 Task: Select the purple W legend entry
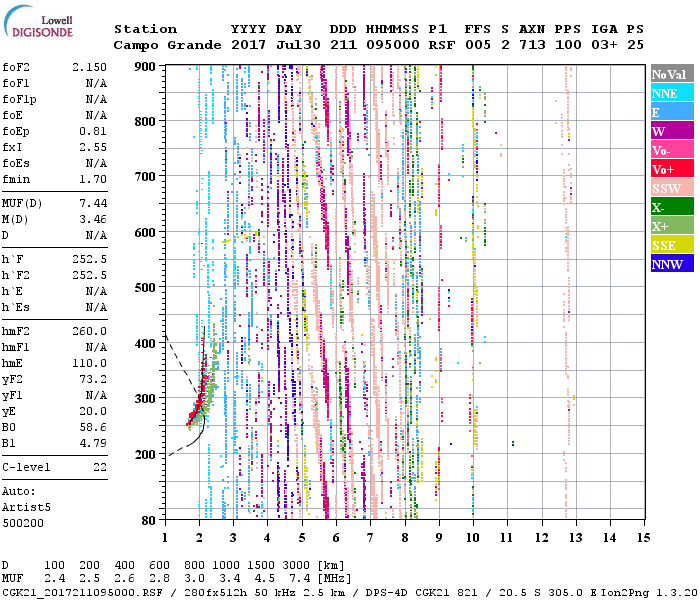(x=668, y=132)
